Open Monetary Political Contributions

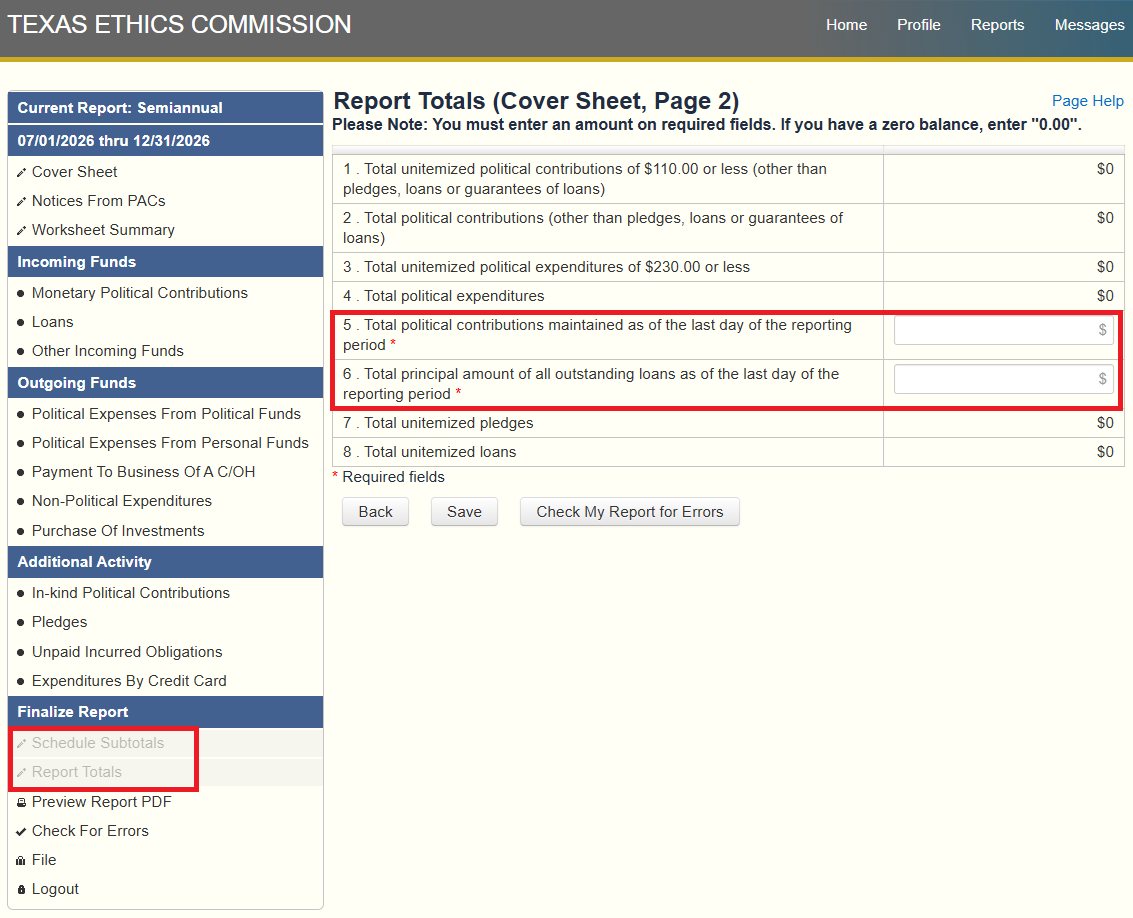pyautogui.click(x=139, y=293)
